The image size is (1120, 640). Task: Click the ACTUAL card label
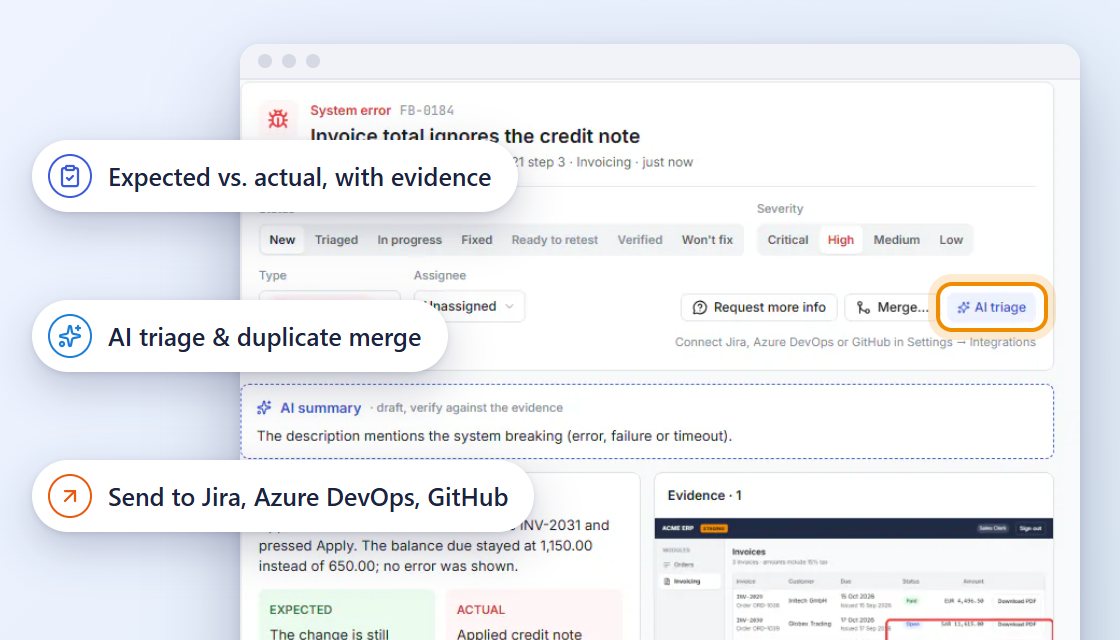[481, 609]
